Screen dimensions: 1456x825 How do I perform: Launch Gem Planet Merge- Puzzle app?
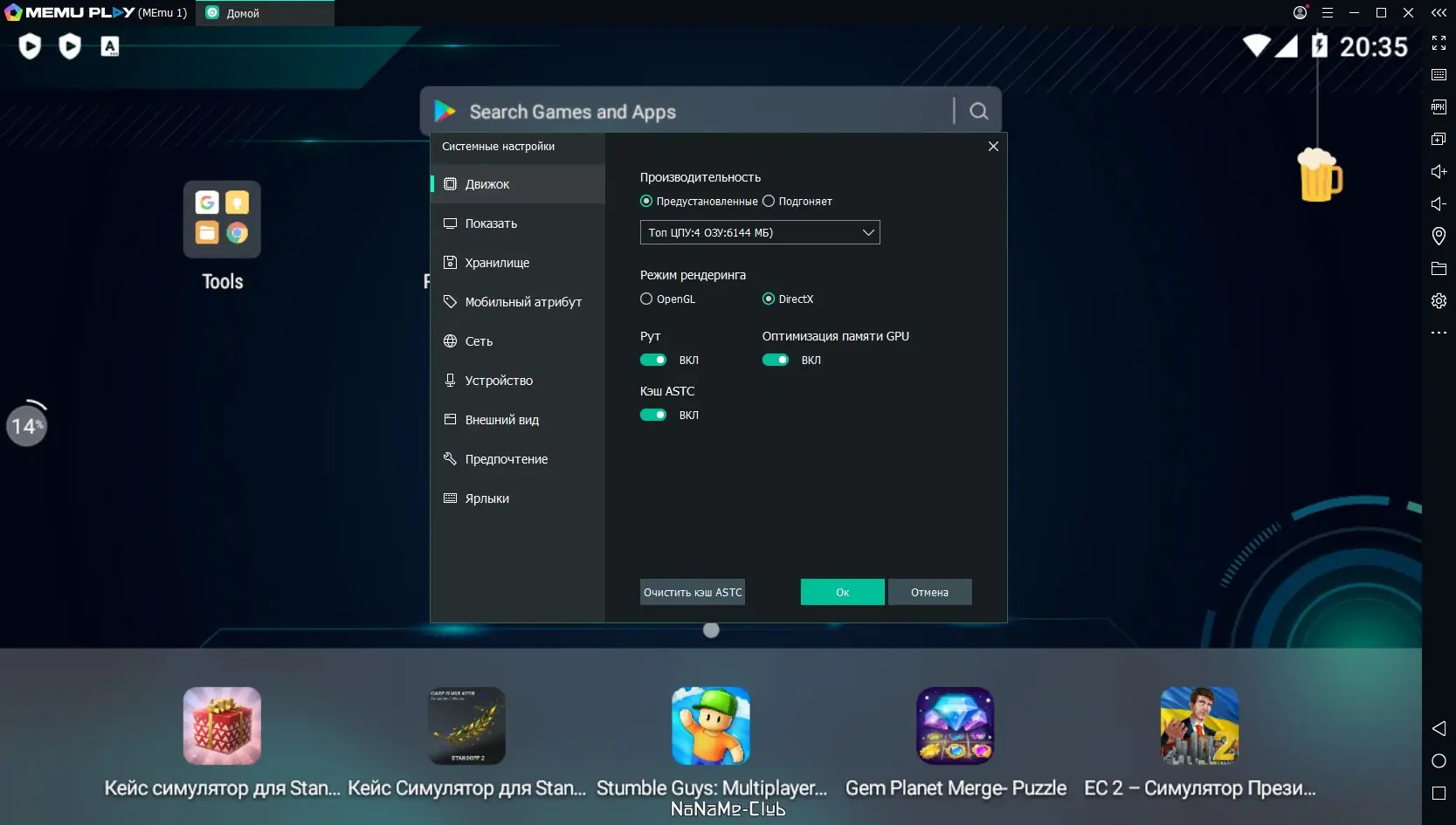tap(955, 725)
